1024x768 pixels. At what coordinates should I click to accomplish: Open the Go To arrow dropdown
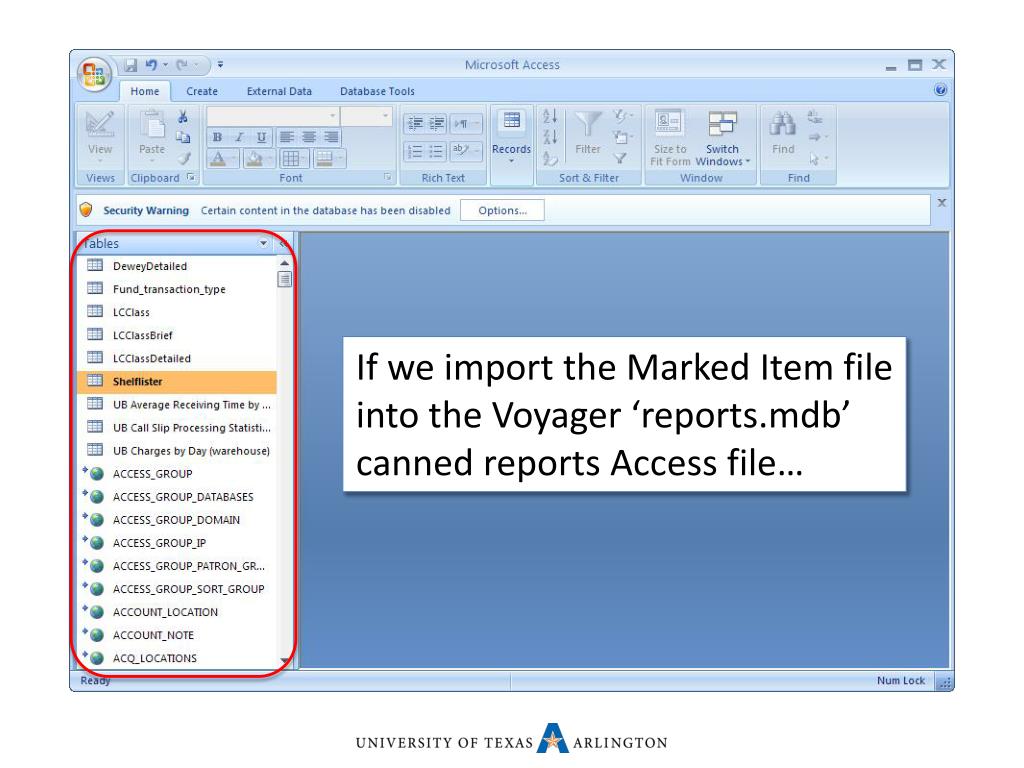click(x=818, y=137)
